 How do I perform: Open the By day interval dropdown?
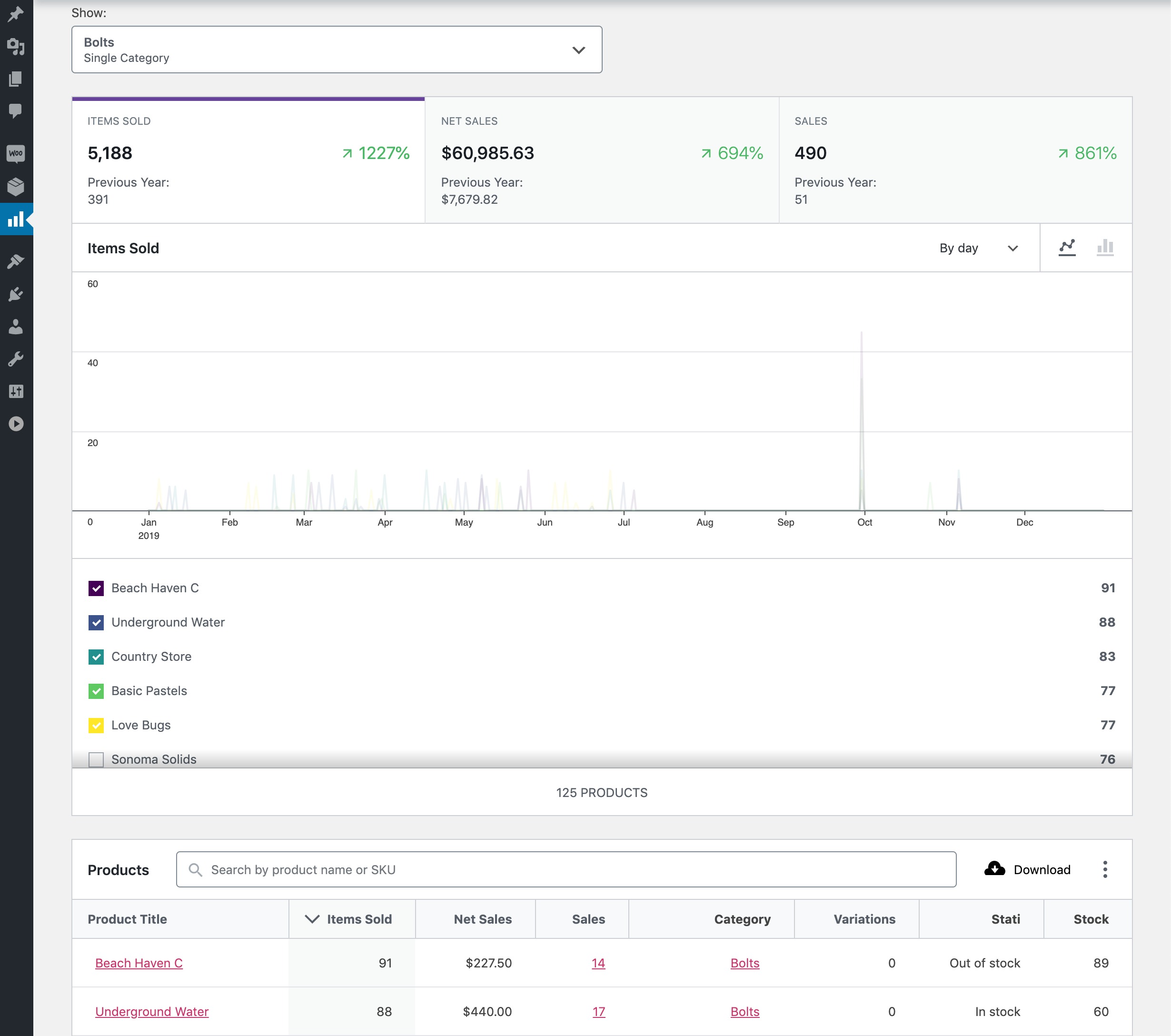[978, 248]
